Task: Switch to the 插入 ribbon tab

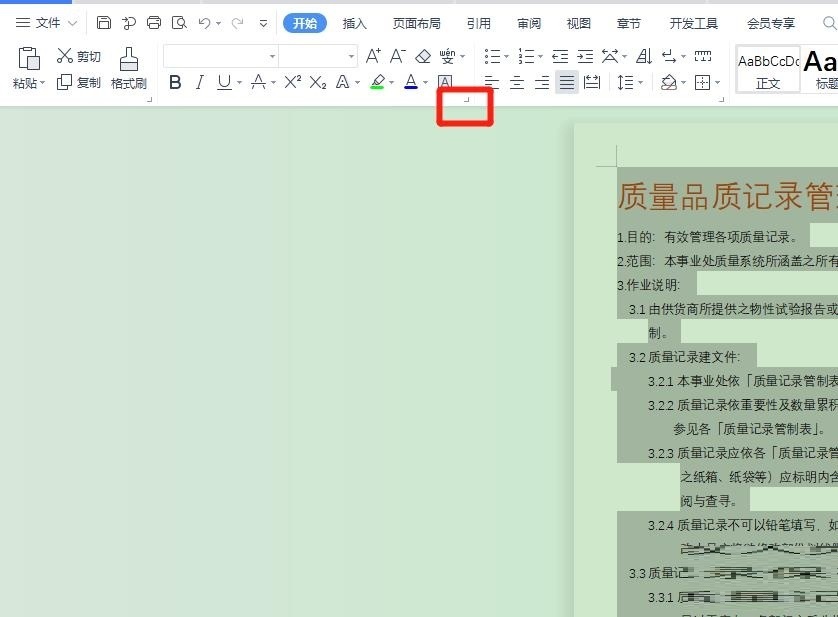Action: point(354,23)
